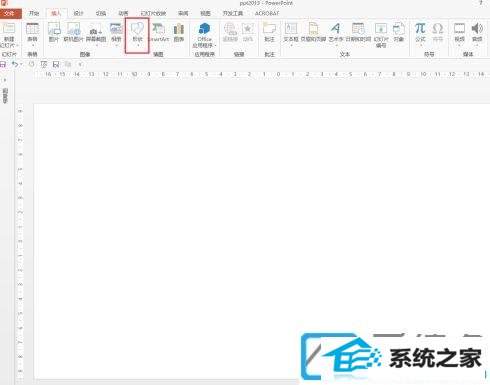The width and height of the screenshot is (490, 385).
Task: Open the File (文件) tab
Action: click(10, 13)
